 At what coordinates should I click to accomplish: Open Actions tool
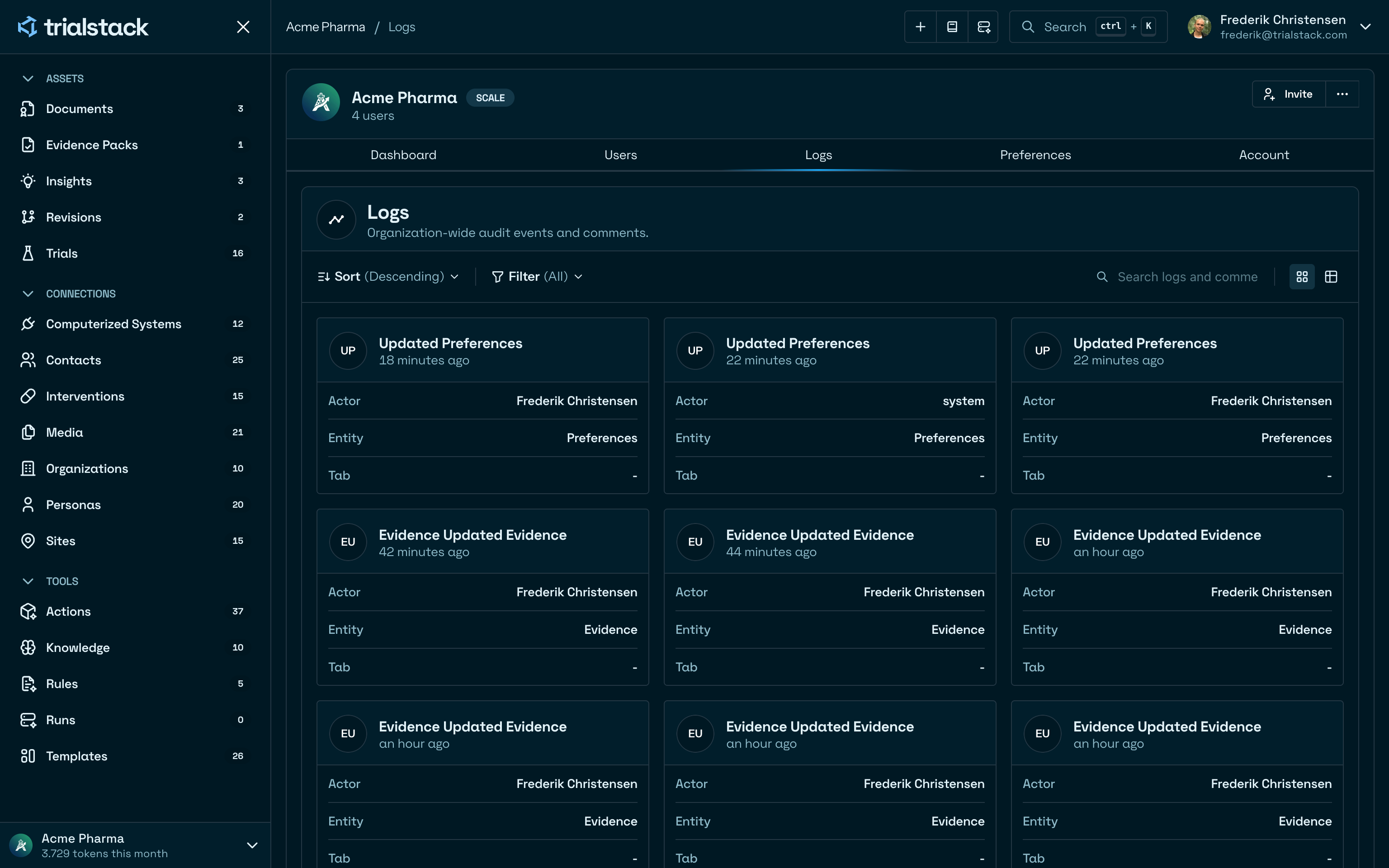click(x=136, y=611)
